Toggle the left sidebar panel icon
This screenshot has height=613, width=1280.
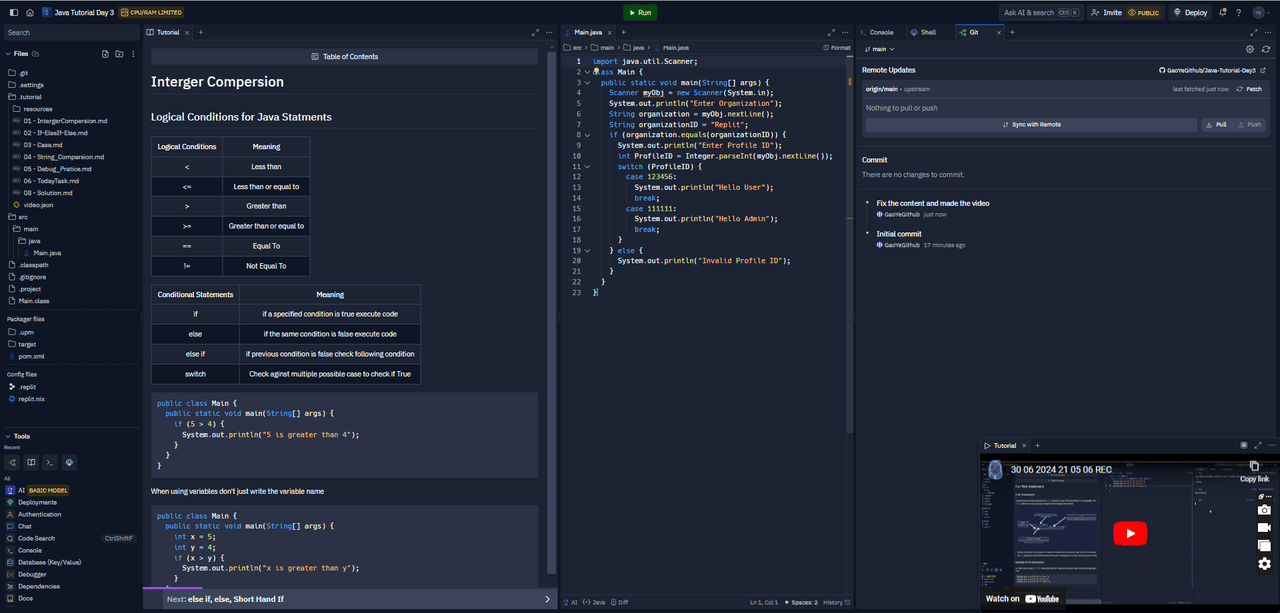tap(13, 13)
